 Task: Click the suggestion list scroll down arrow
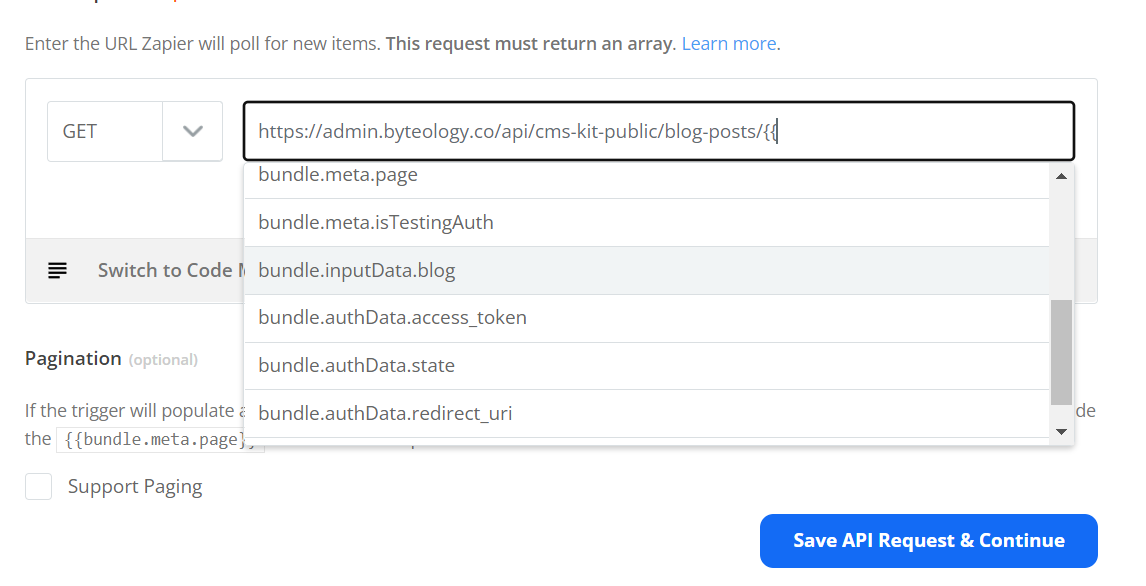1061,432
